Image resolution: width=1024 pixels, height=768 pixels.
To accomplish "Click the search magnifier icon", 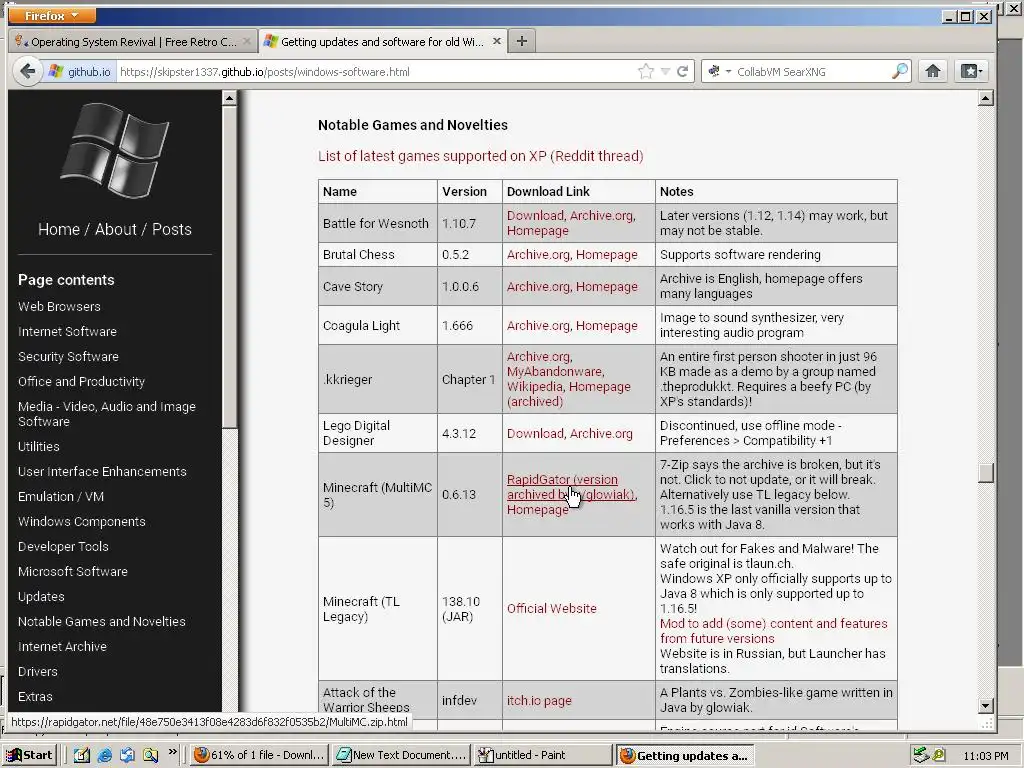I will (x=900, y=71).
